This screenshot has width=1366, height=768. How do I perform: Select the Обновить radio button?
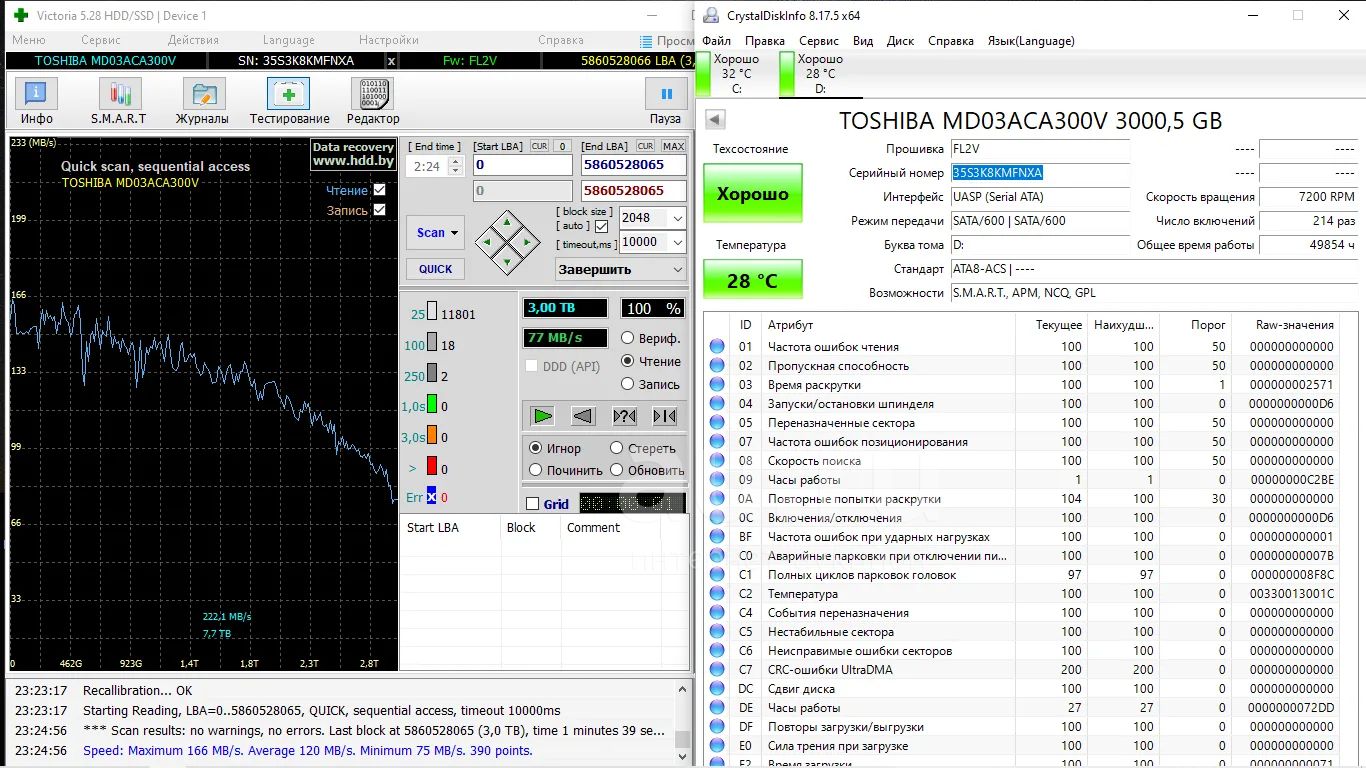pos(617,470)
